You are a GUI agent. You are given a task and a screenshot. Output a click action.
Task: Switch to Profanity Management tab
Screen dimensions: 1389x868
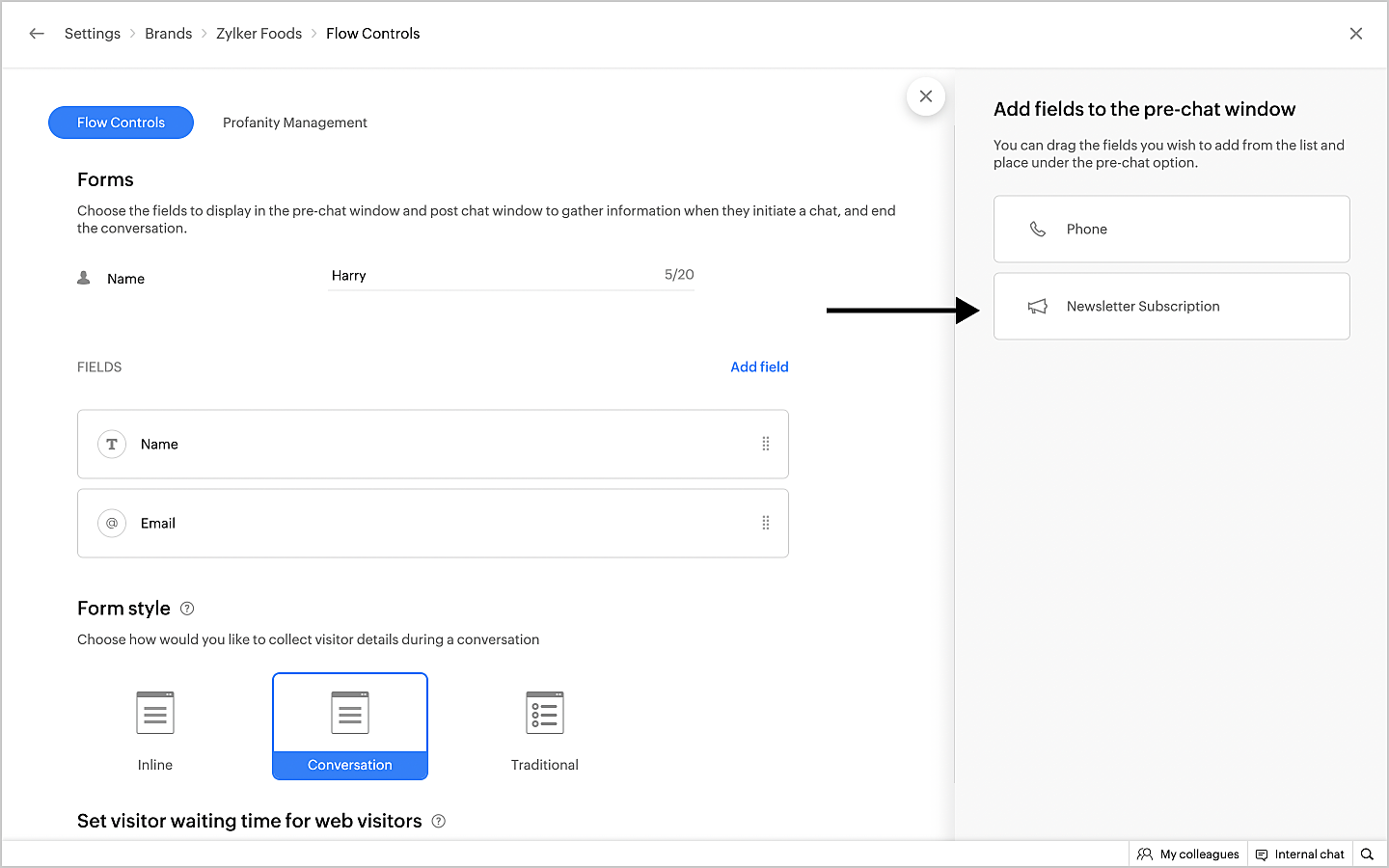click(x=295, y=122)
